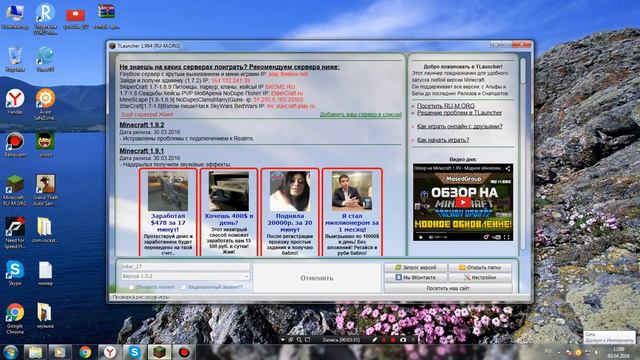Switch to Bandicam in the taskbar
640x360 pixels.
184,352
